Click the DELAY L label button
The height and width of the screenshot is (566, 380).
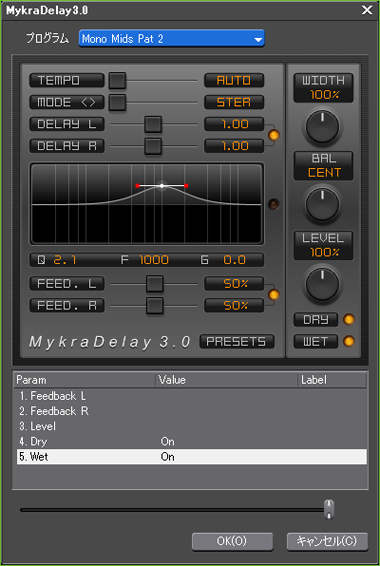pos(67,125)
